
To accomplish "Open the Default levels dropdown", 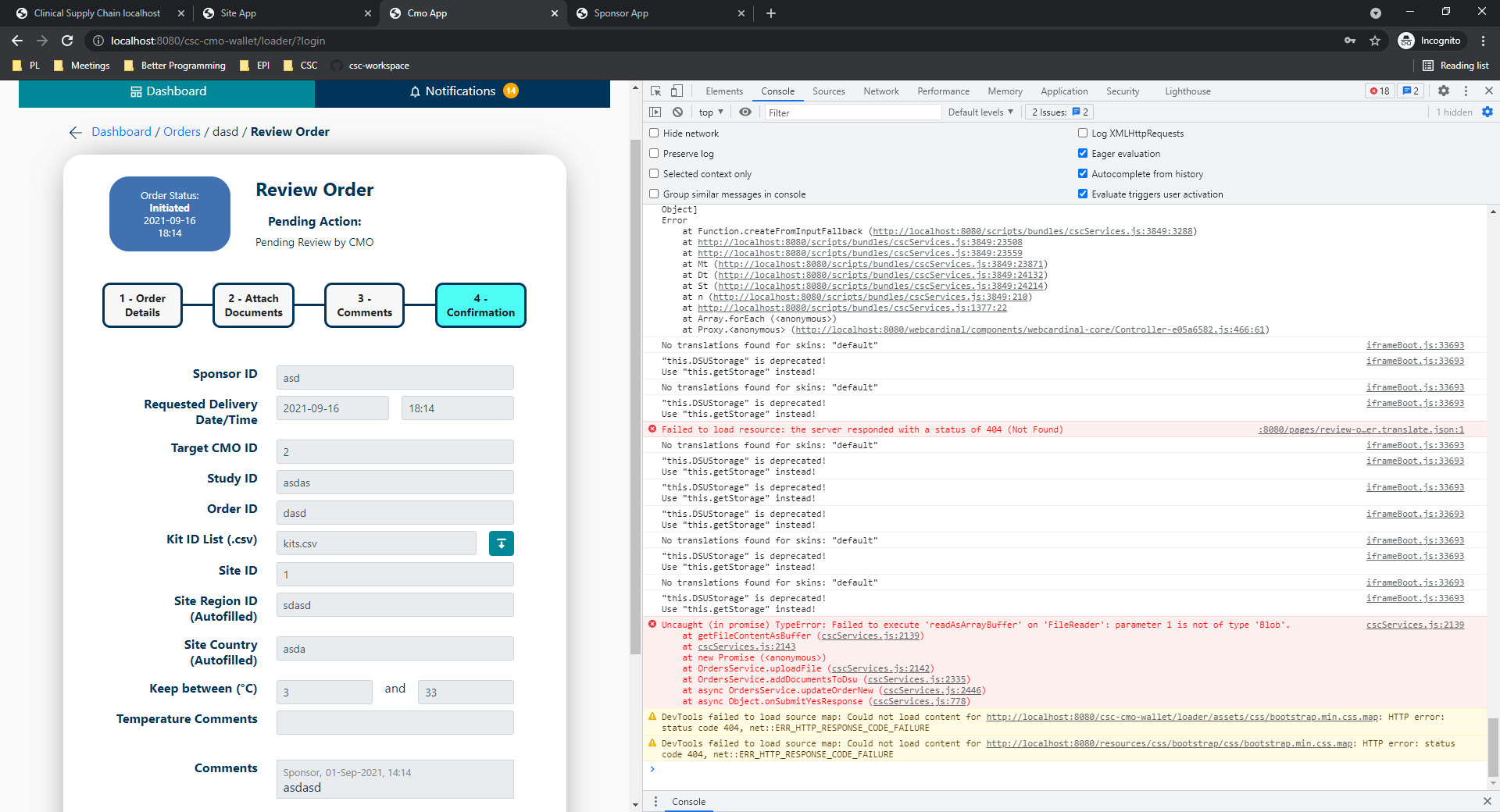I will point(980,112).
